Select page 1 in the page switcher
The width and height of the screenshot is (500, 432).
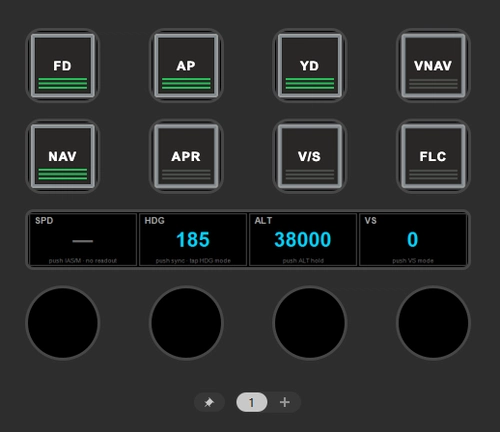pyautogui.click(x=252, y=402)
